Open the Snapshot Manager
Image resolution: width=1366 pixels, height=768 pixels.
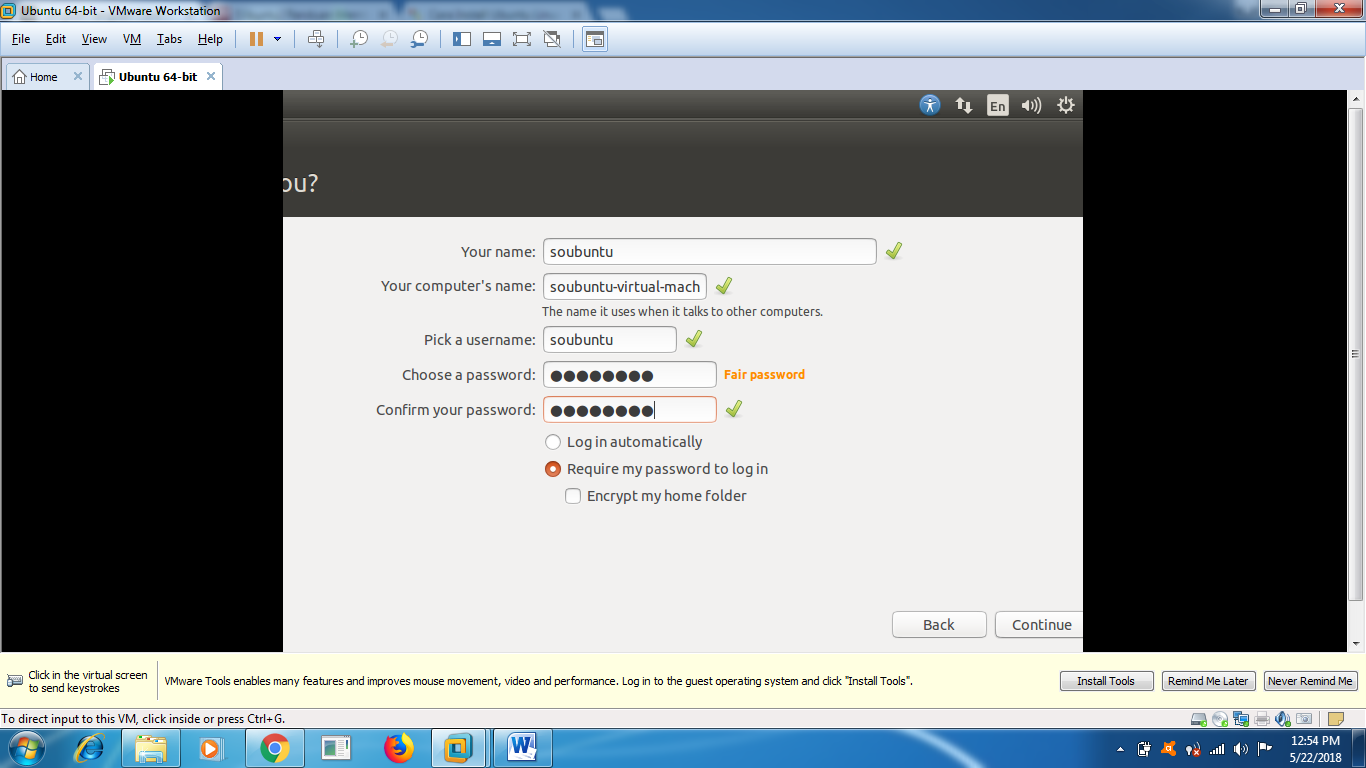(x=421, y=39)
